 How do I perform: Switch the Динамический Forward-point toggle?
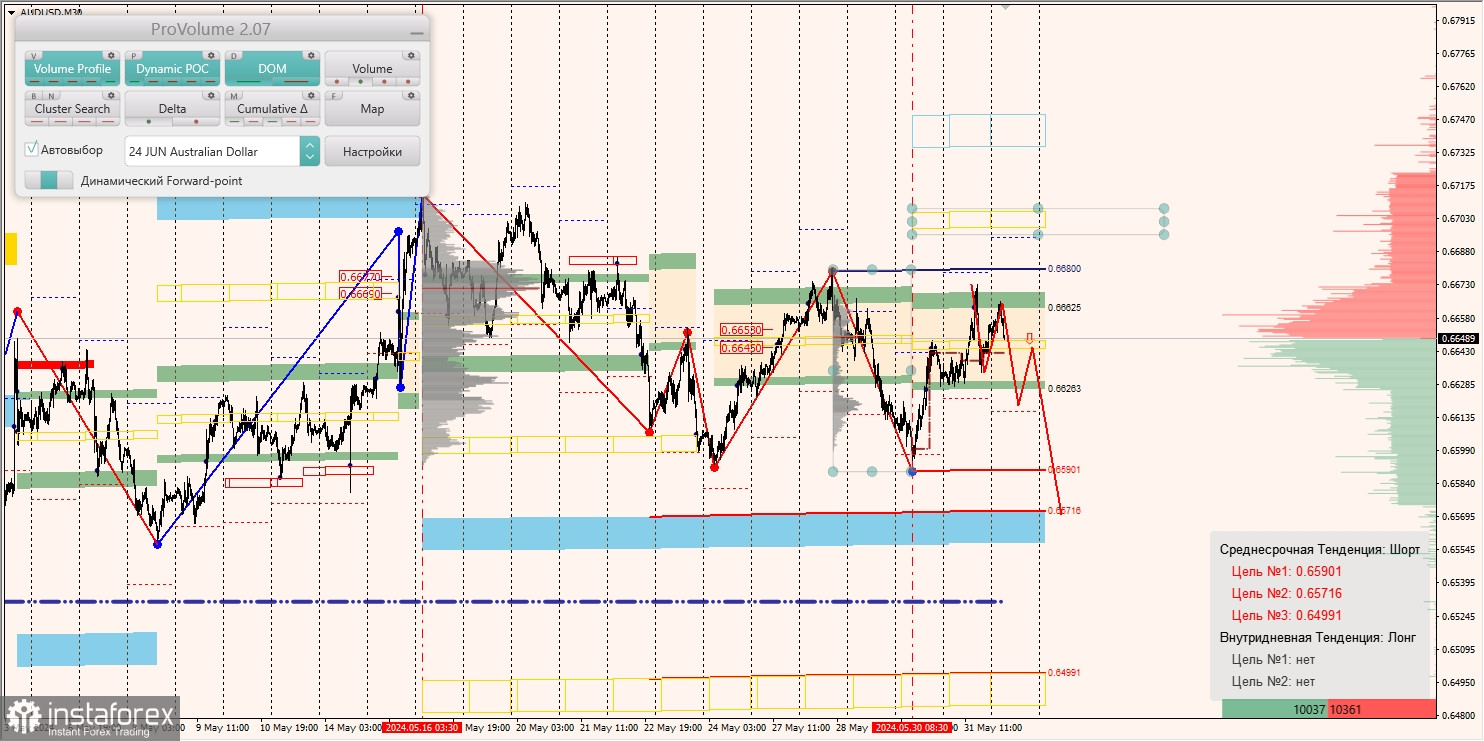point(49,180)
